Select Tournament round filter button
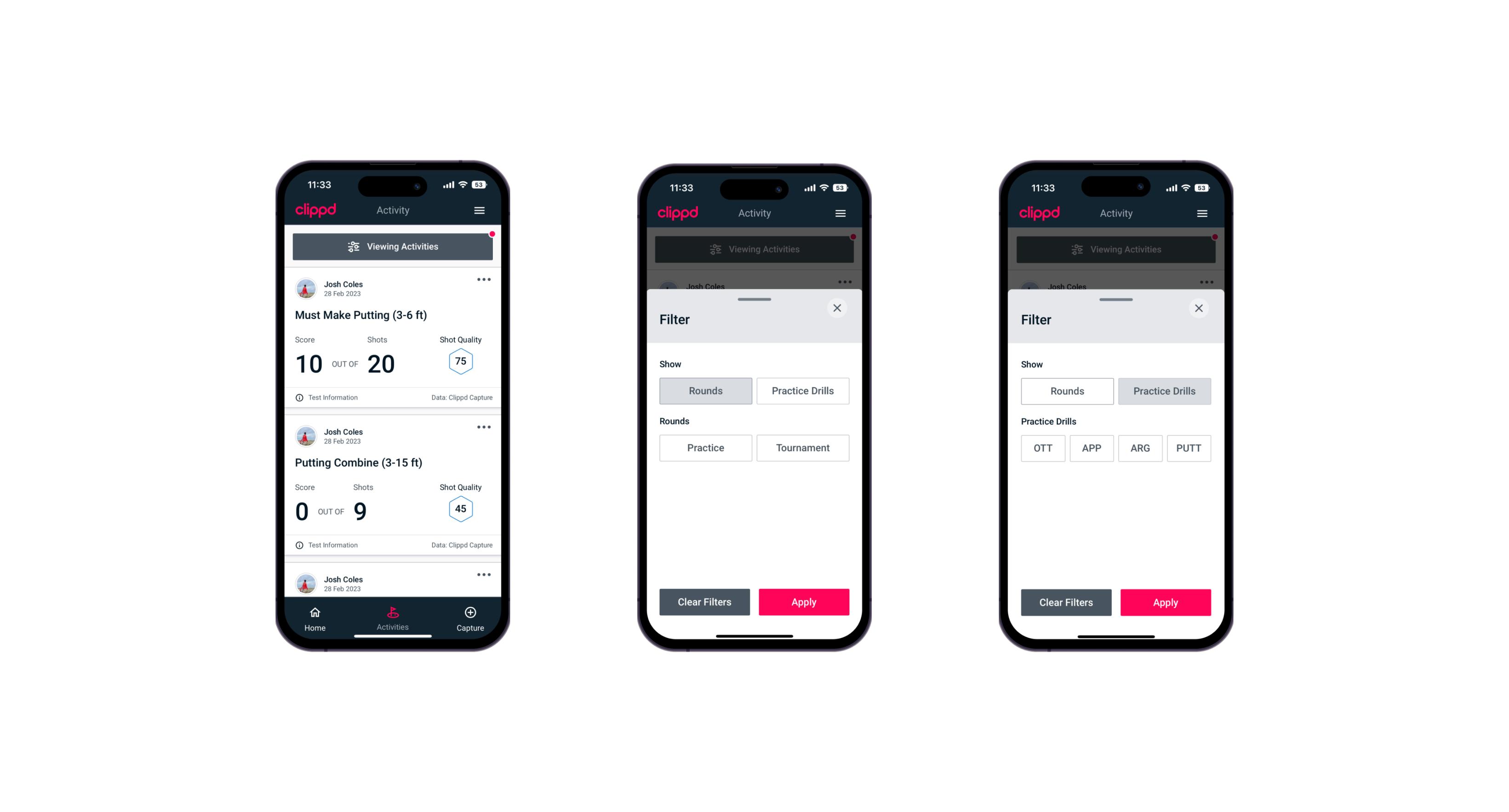1509x812 pixels. 803,447
